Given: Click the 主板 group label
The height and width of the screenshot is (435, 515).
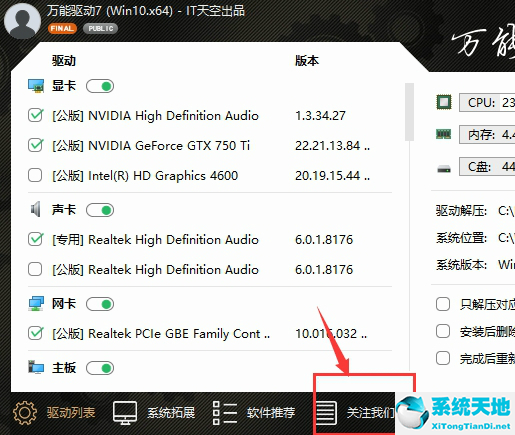Looking at the screenshot, I should coord(64,368).
